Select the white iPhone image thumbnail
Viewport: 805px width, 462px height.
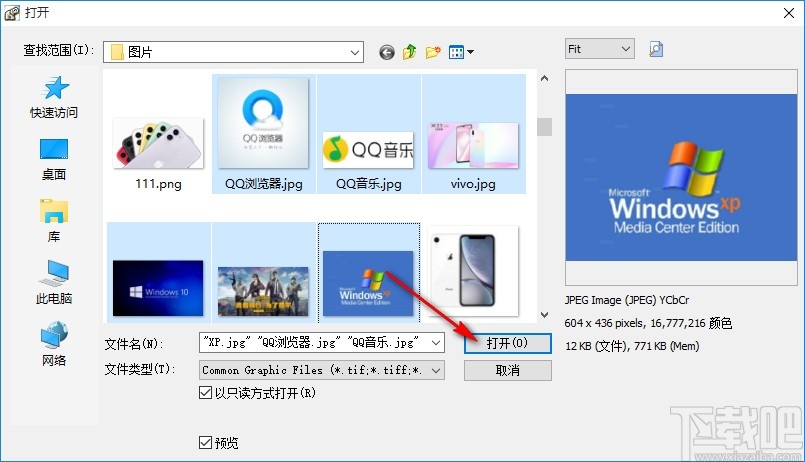coord(473,271)
